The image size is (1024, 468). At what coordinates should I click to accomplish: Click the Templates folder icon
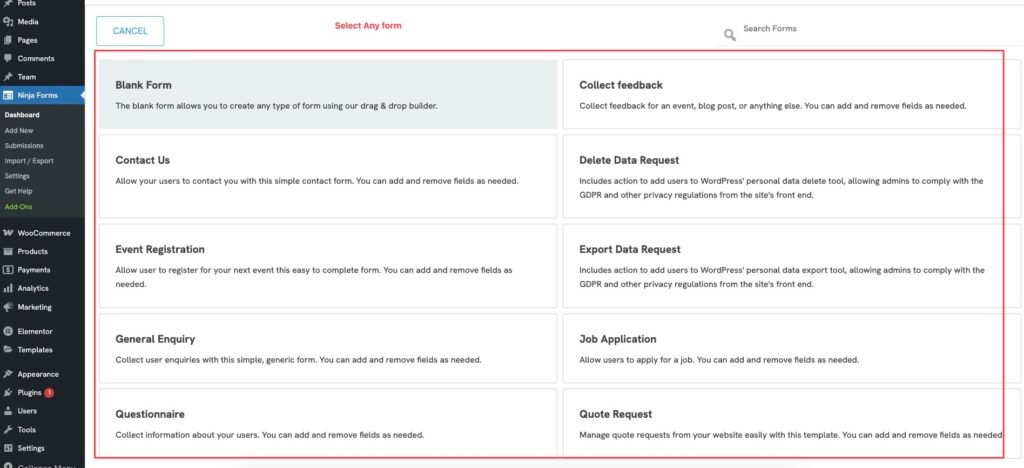tap(8, 349)
